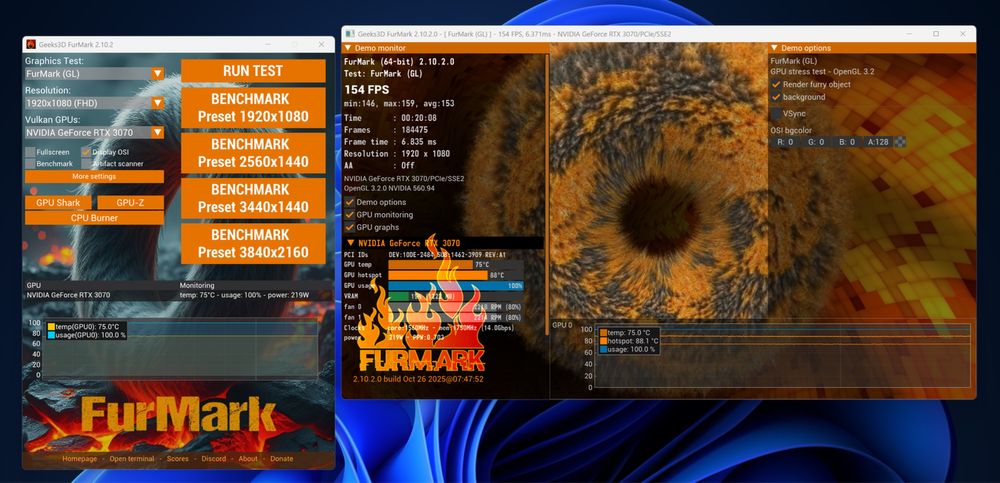Disable the Display OSI checkbox
The width and height of the screenshot is (1000, 483).
click(x=86, y=152)
